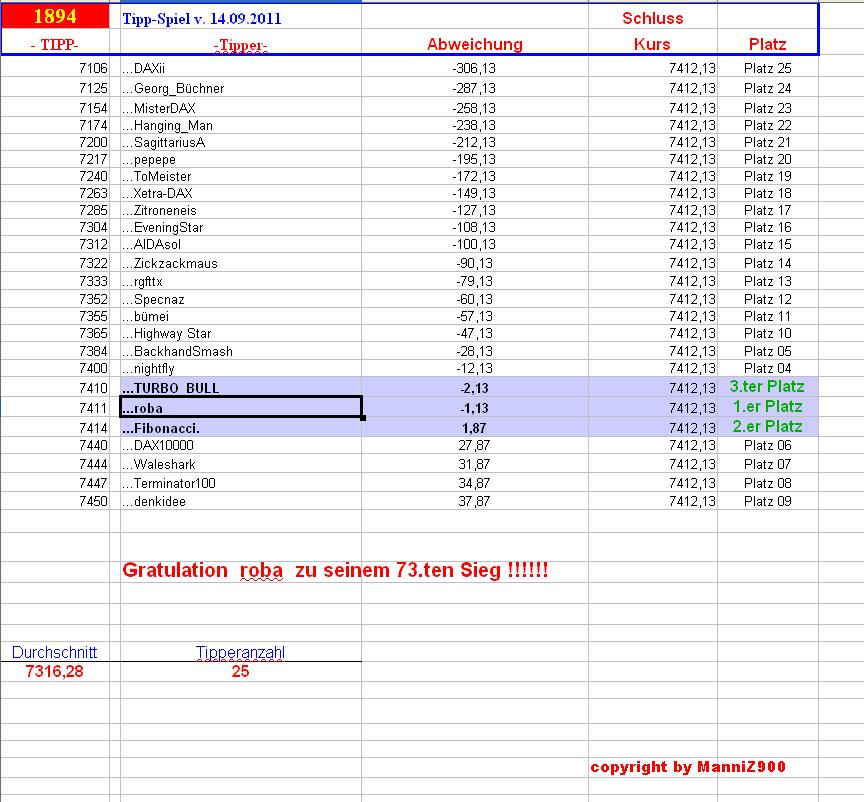Select green '1.er Platz' cell
The image size is (864, 802).
click(768, 407)
